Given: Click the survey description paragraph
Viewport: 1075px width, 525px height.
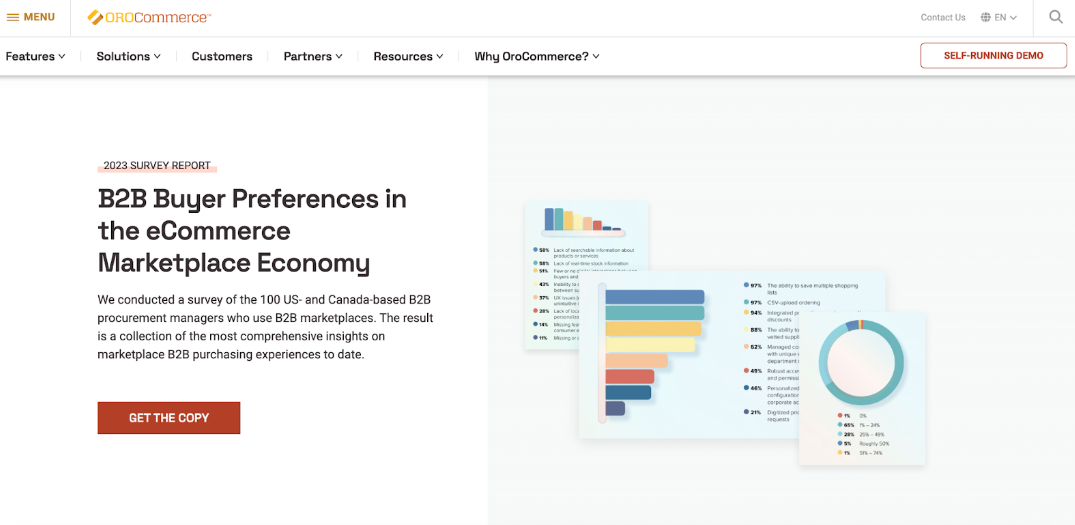Looking at the screenshot, I should tap(265, 328).
